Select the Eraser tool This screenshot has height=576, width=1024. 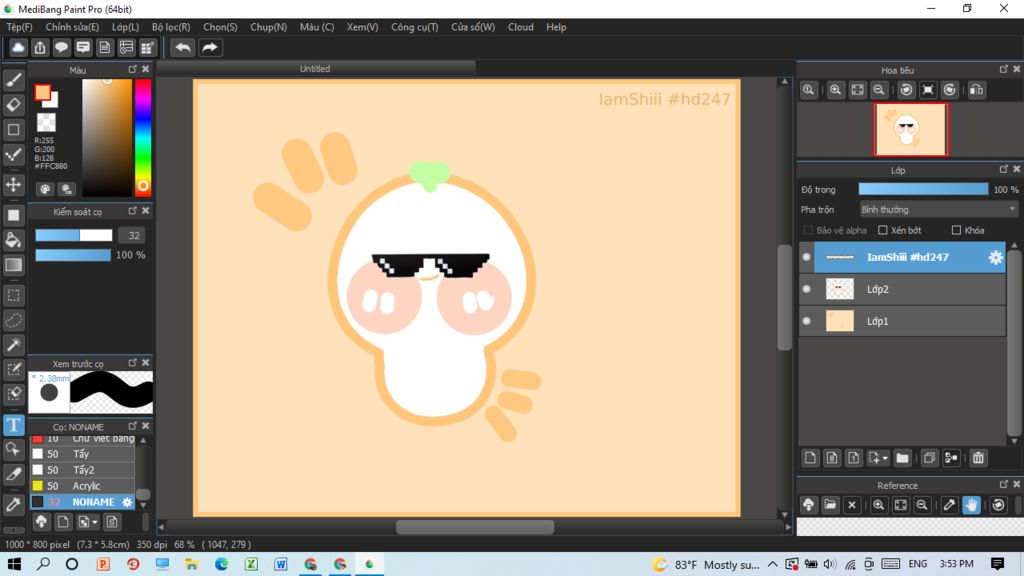click(14, 104)
